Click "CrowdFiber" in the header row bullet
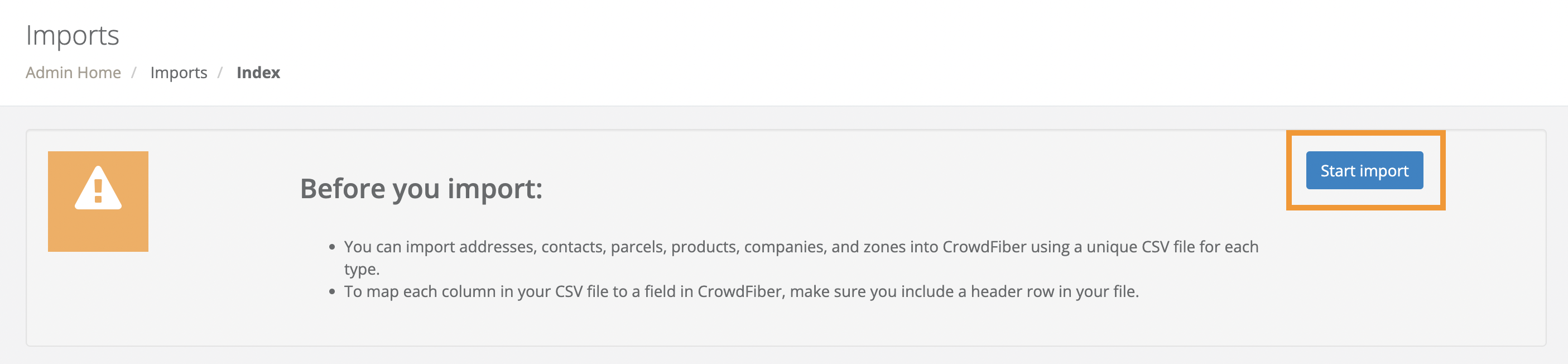This screenshot has width=1568, height=364. pyautogui.click(x=739, y=291)
